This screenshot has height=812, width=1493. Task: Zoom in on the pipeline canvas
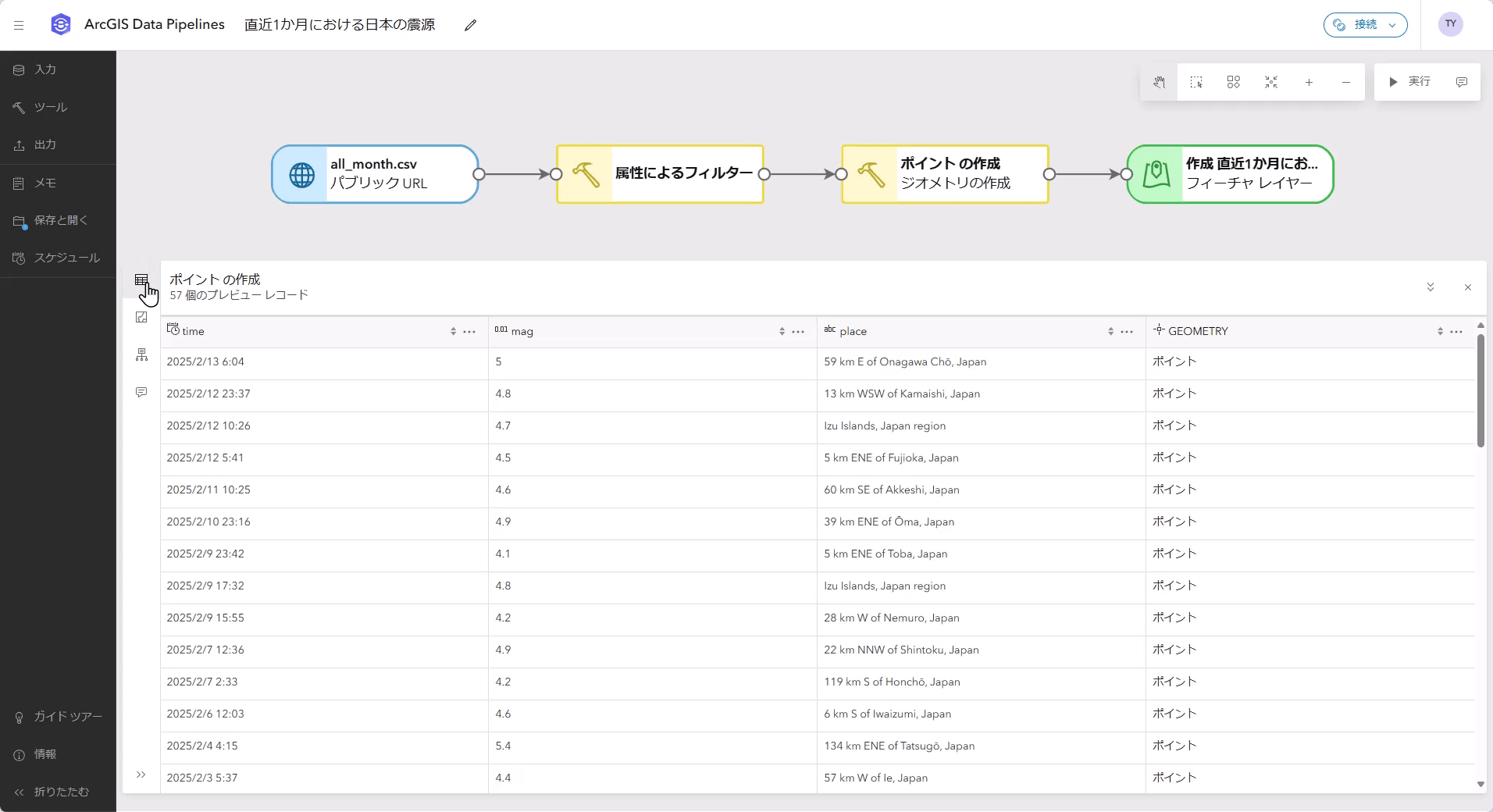[x=1309, y=82]
